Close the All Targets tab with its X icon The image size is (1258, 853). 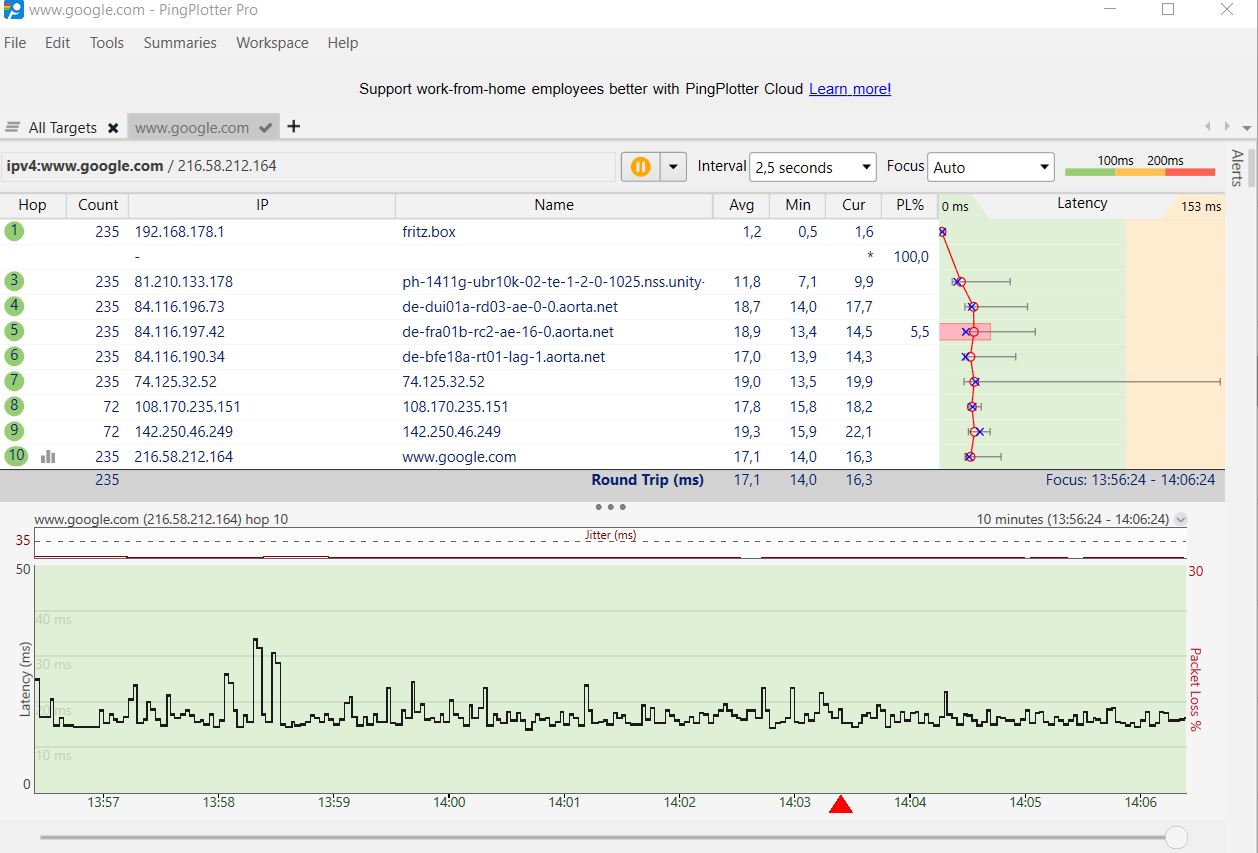[x=112, y=128]
